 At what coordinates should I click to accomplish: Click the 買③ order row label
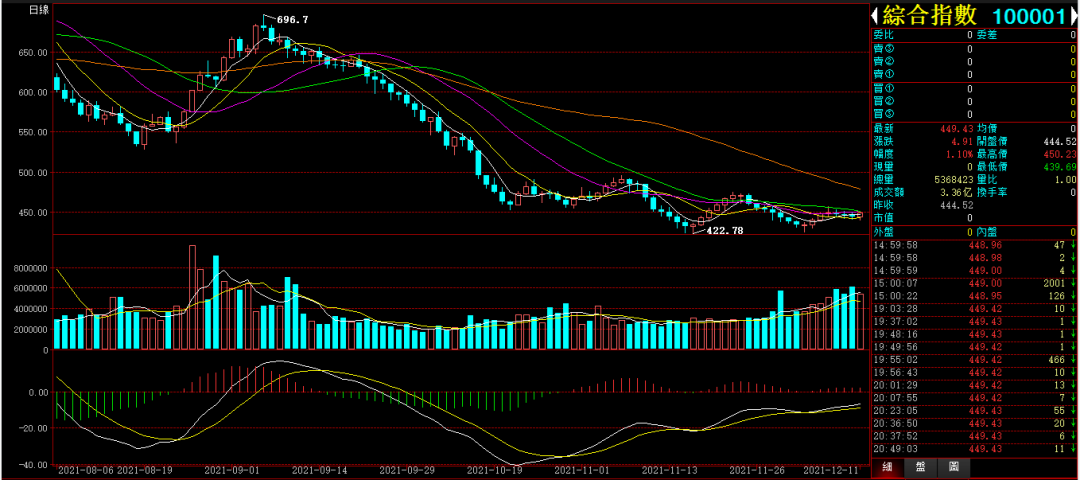click(883, 114)
